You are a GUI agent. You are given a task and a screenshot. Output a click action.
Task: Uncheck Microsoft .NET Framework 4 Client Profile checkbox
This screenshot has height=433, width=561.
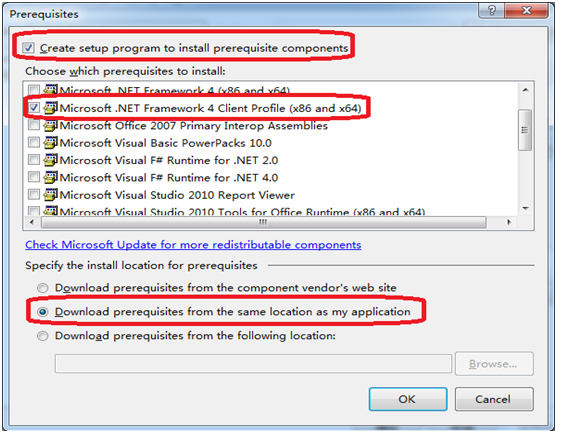point(34,107)
